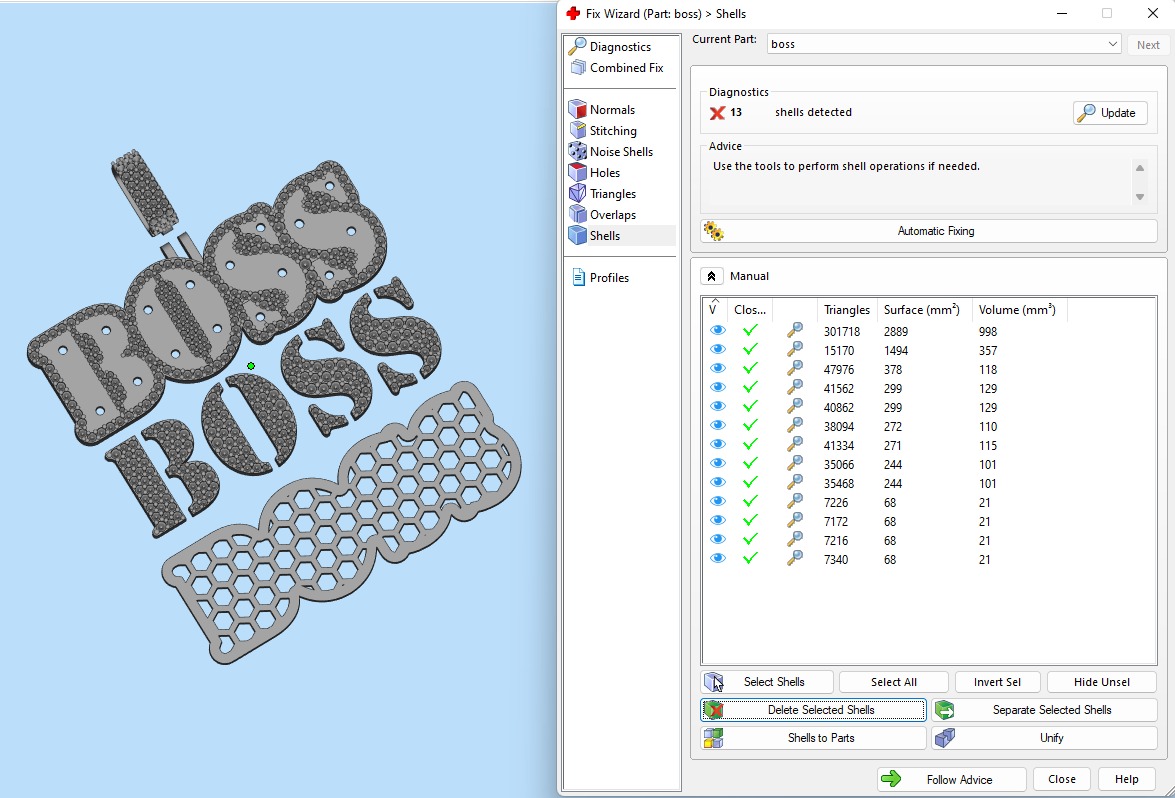
Task: Click Shells to Parts button
Action: pos(813,738)
